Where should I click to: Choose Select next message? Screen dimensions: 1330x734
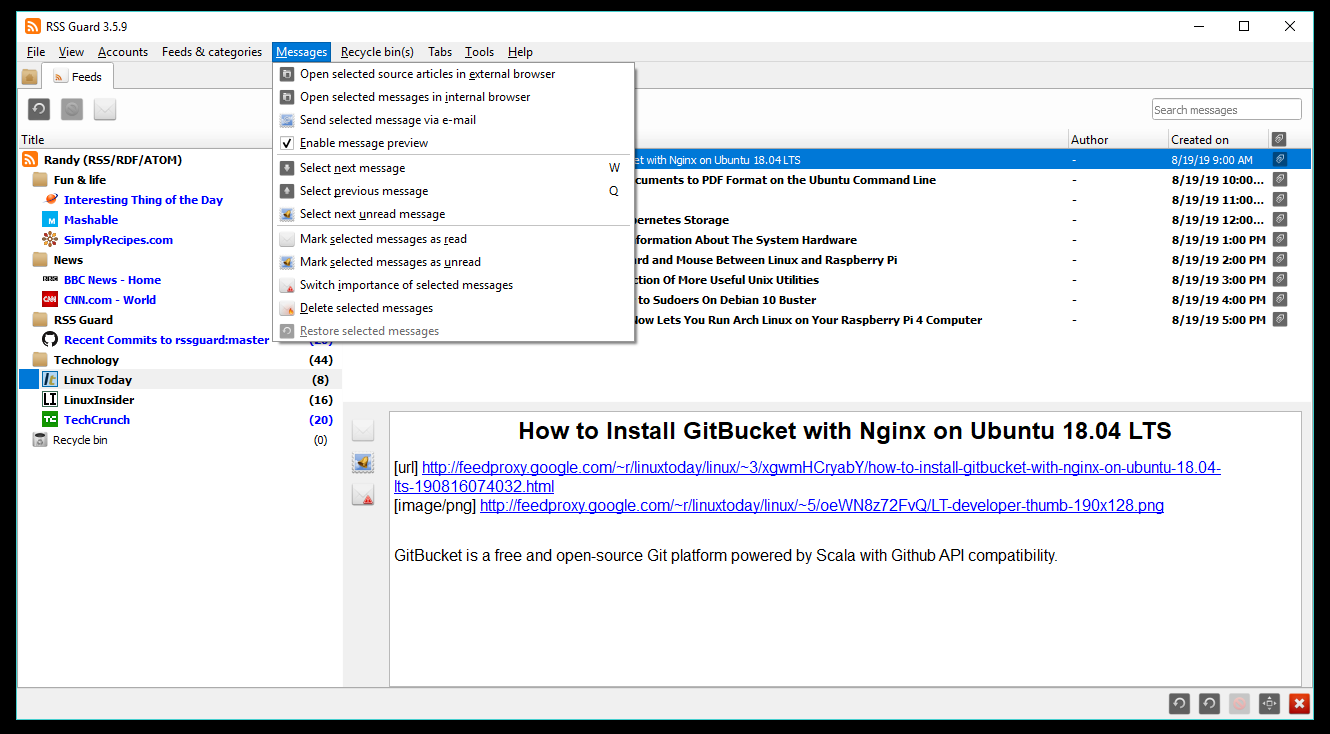pyautogui.click(x=454, y=168)
